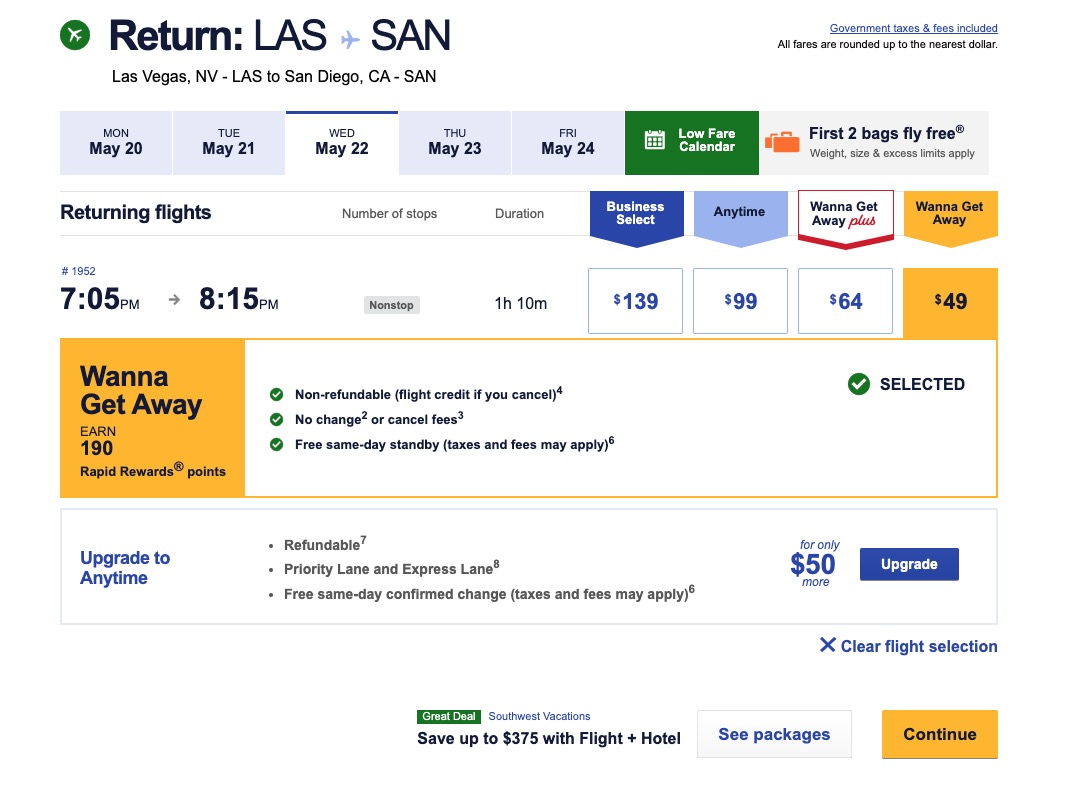Click the See packages button
Screen dimensions: 1071x793
tap(774, 733)
